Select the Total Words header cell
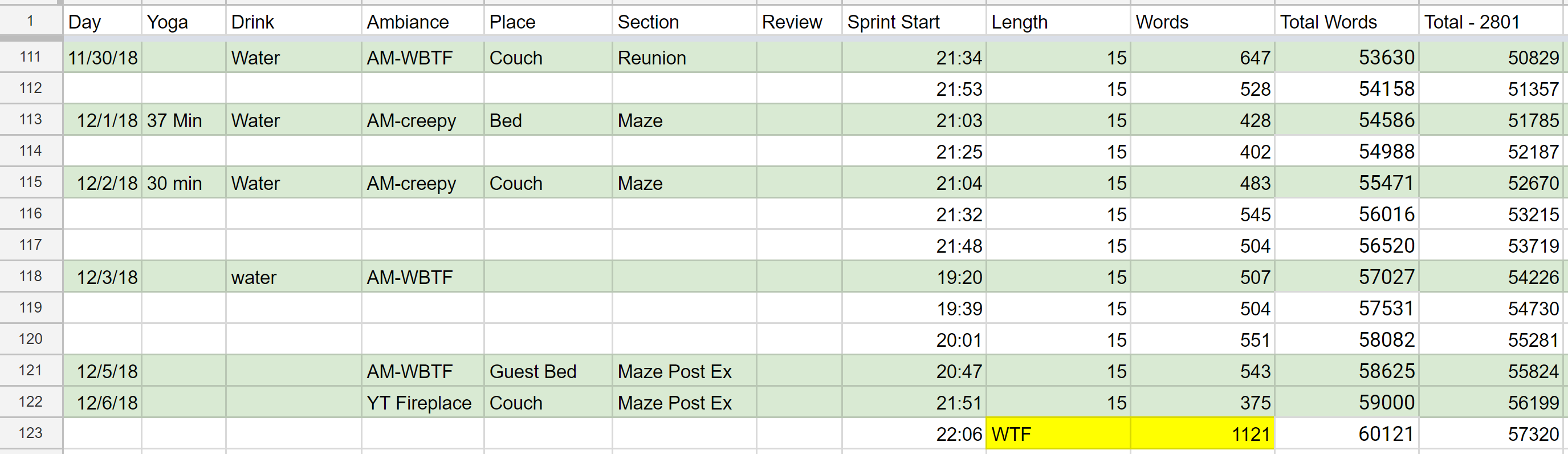The image size is (1568, 454). (x=1346, y=22)
